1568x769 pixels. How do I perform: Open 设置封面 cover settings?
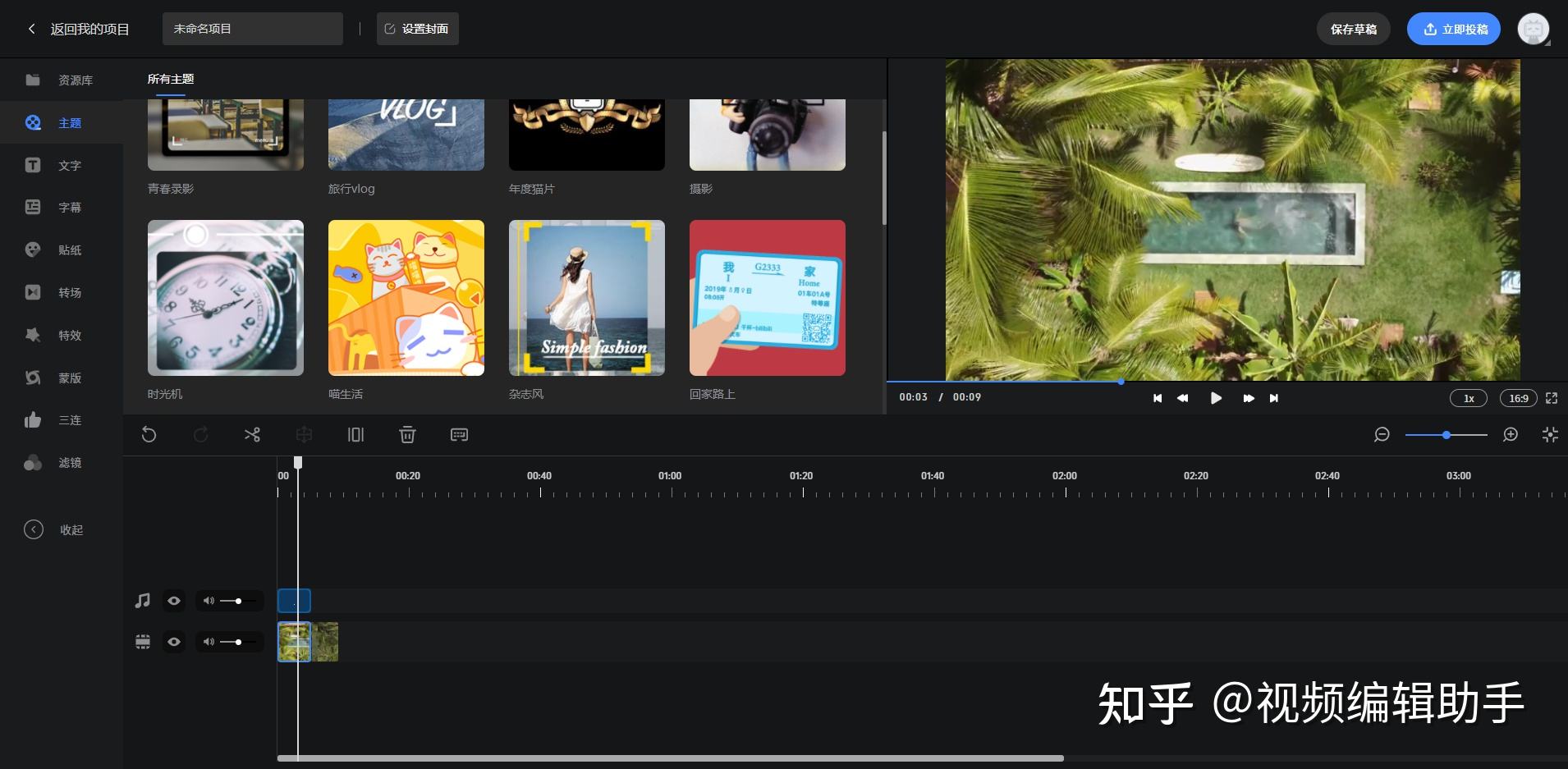tap(417, 29)
